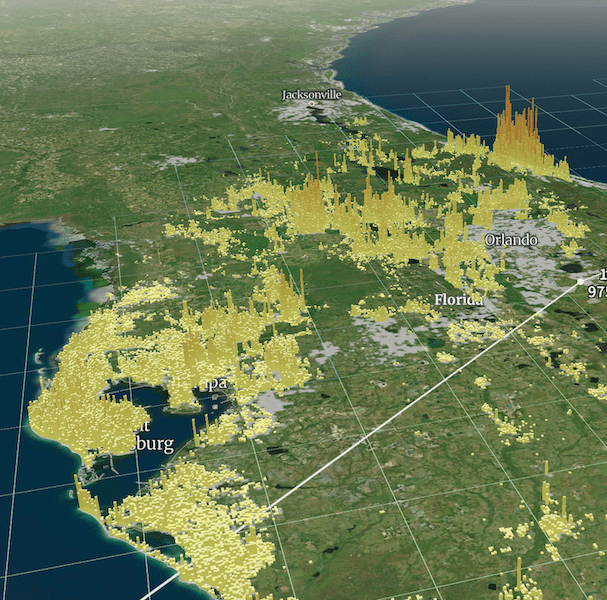Click the Orlando city label
Screen dimensions: 607x600
pos(511,240)
